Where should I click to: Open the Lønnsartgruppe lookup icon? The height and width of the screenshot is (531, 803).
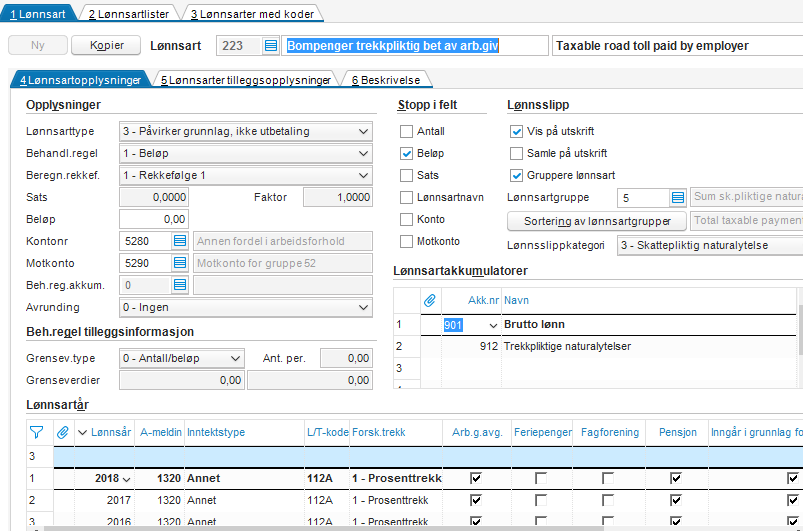click(x=677, y=198)
